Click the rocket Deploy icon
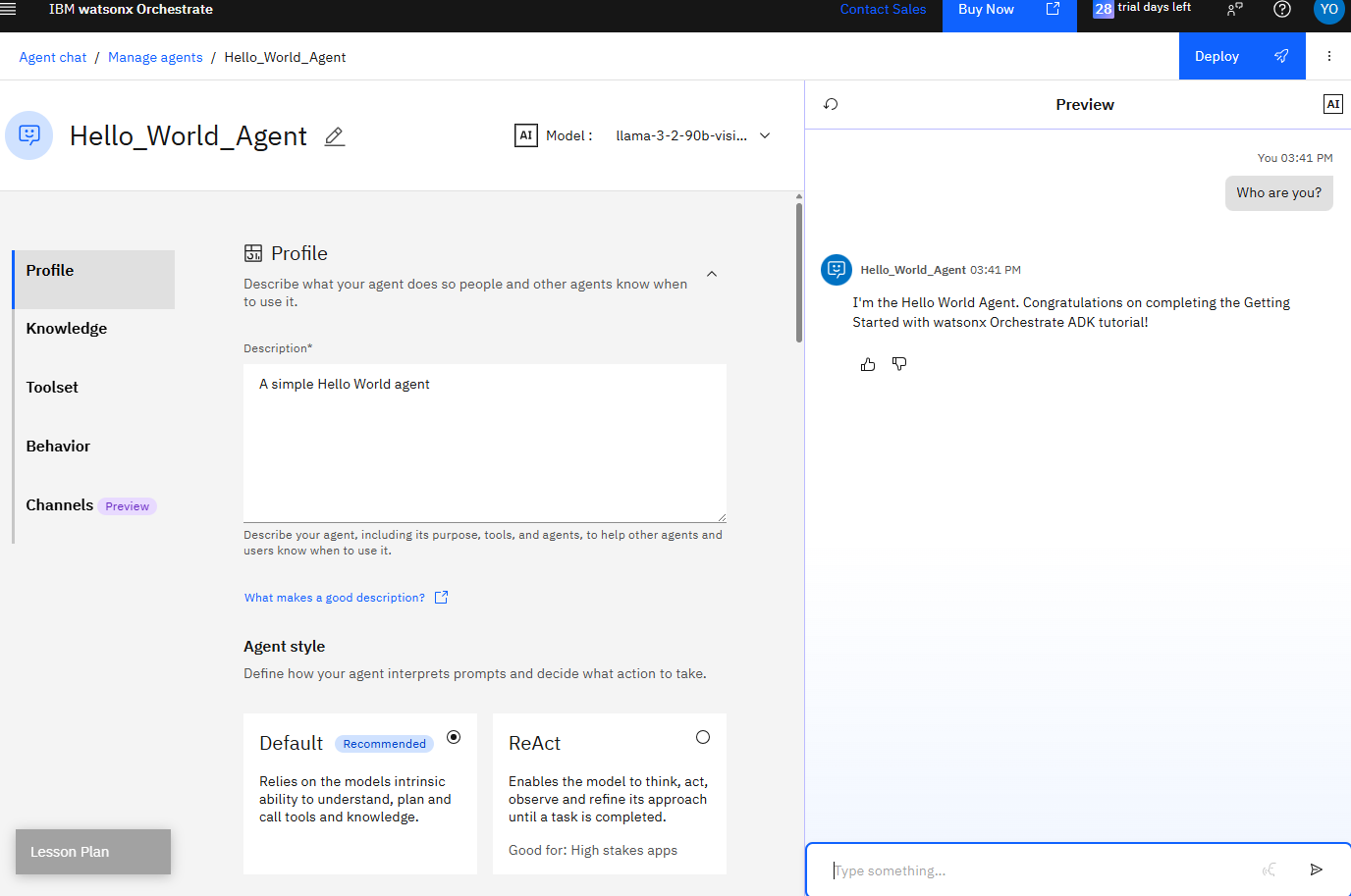Screen dimensions: 1351x896 point(1281,56)
